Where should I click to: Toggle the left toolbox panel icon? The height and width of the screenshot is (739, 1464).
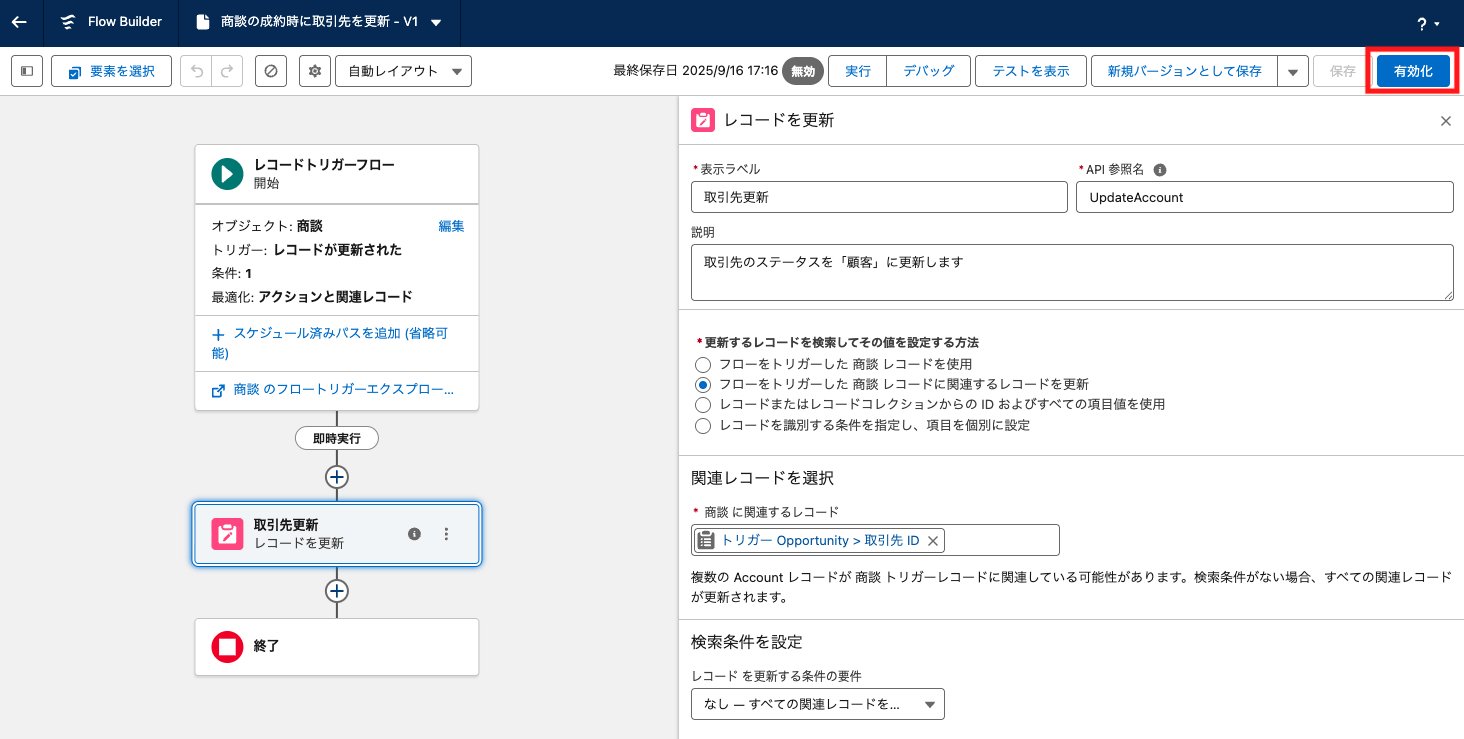[27, 71]
